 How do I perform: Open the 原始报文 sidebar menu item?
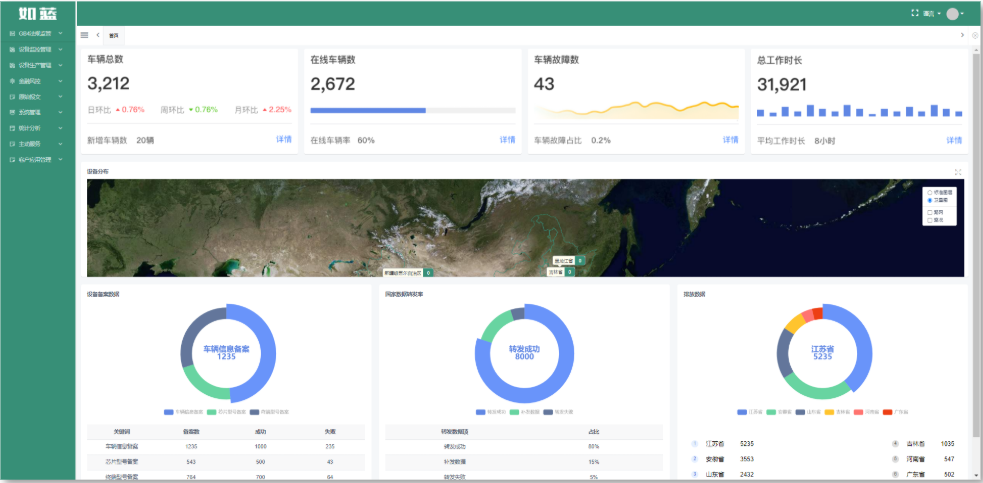(x=35, y=96)
